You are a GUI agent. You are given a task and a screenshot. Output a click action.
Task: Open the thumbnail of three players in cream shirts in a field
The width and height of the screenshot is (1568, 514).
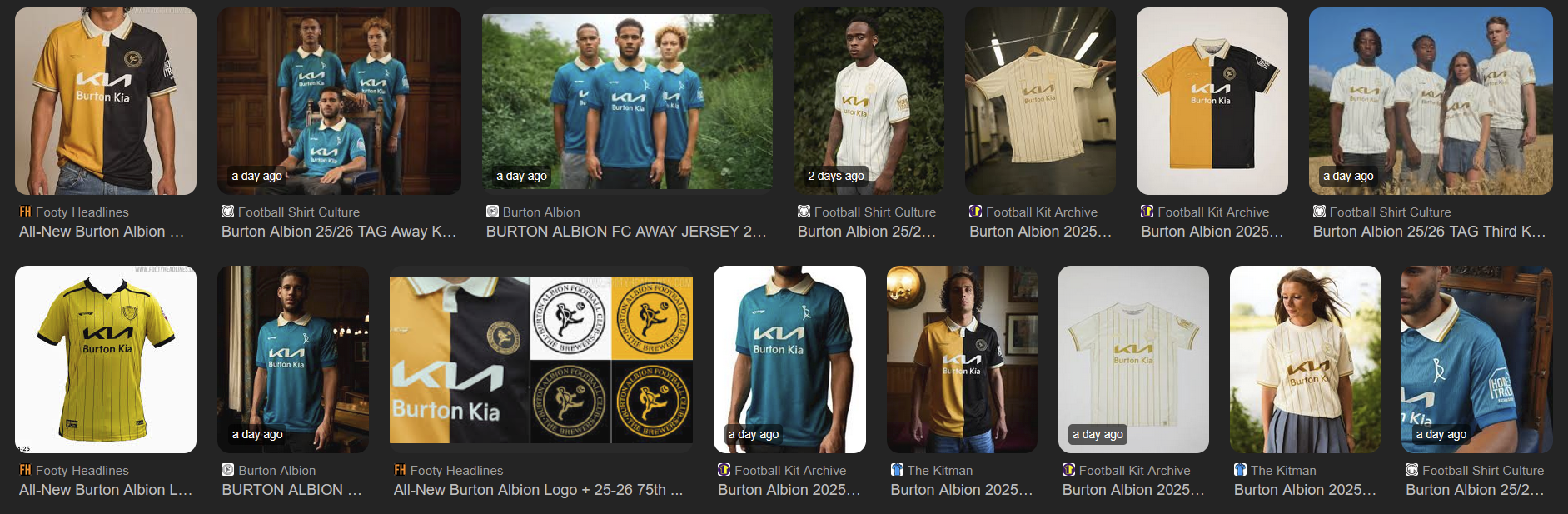[1431, 101]
